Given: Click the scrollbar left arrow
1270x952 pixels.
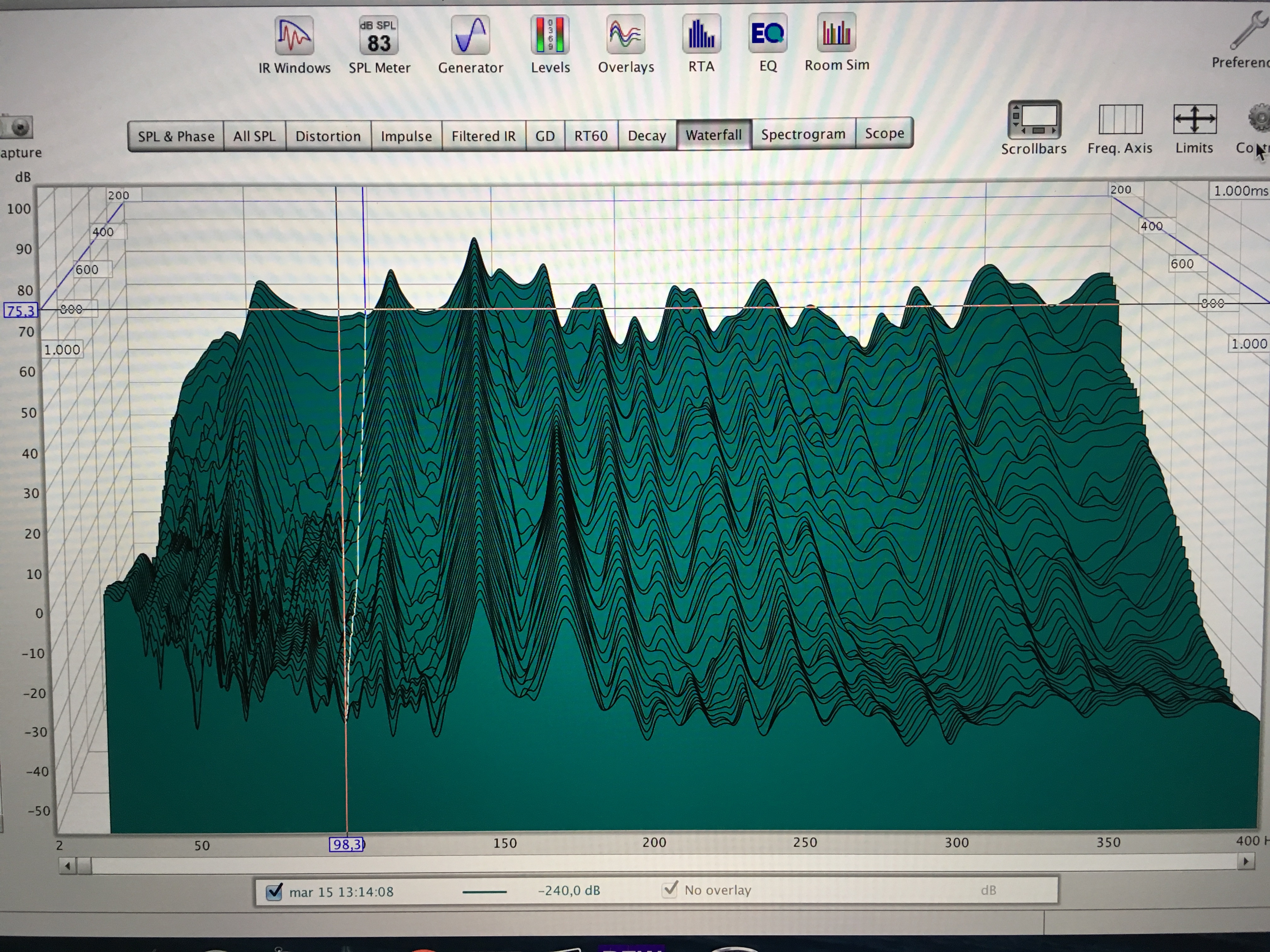Looking at the screenshot, I should 68,866.
